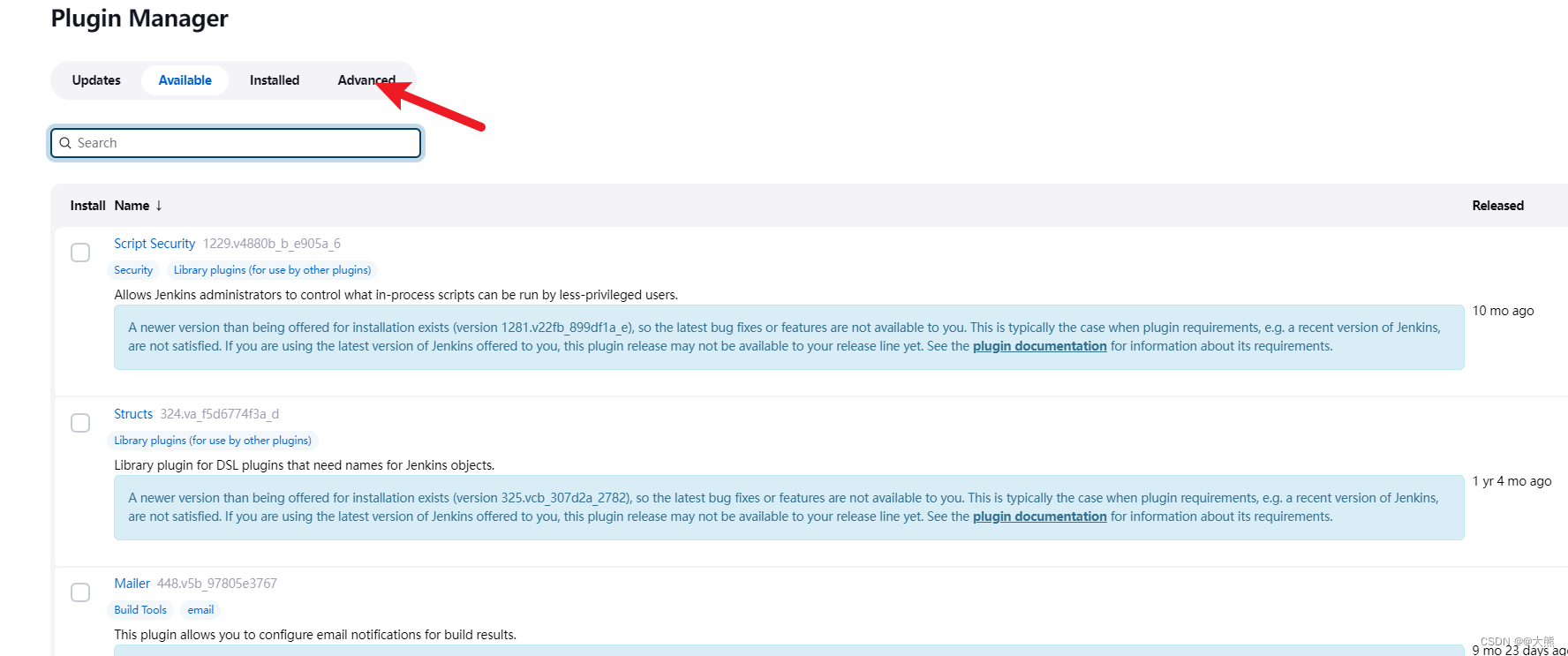Screen dimensions: 1568x656
Task: Focus the plugin Search field
Action: 236,143
